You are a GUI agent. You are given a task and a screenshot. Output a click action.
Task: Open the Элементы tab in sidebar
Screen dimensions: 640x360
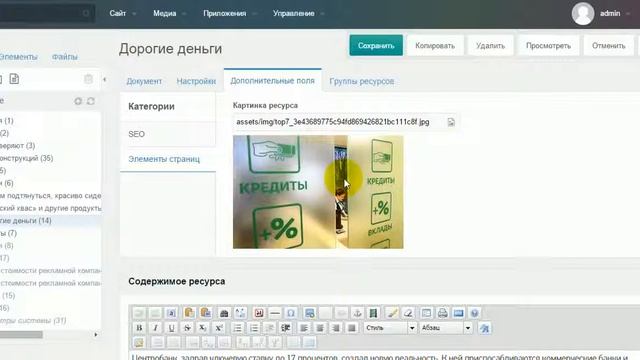click(18, 57)
